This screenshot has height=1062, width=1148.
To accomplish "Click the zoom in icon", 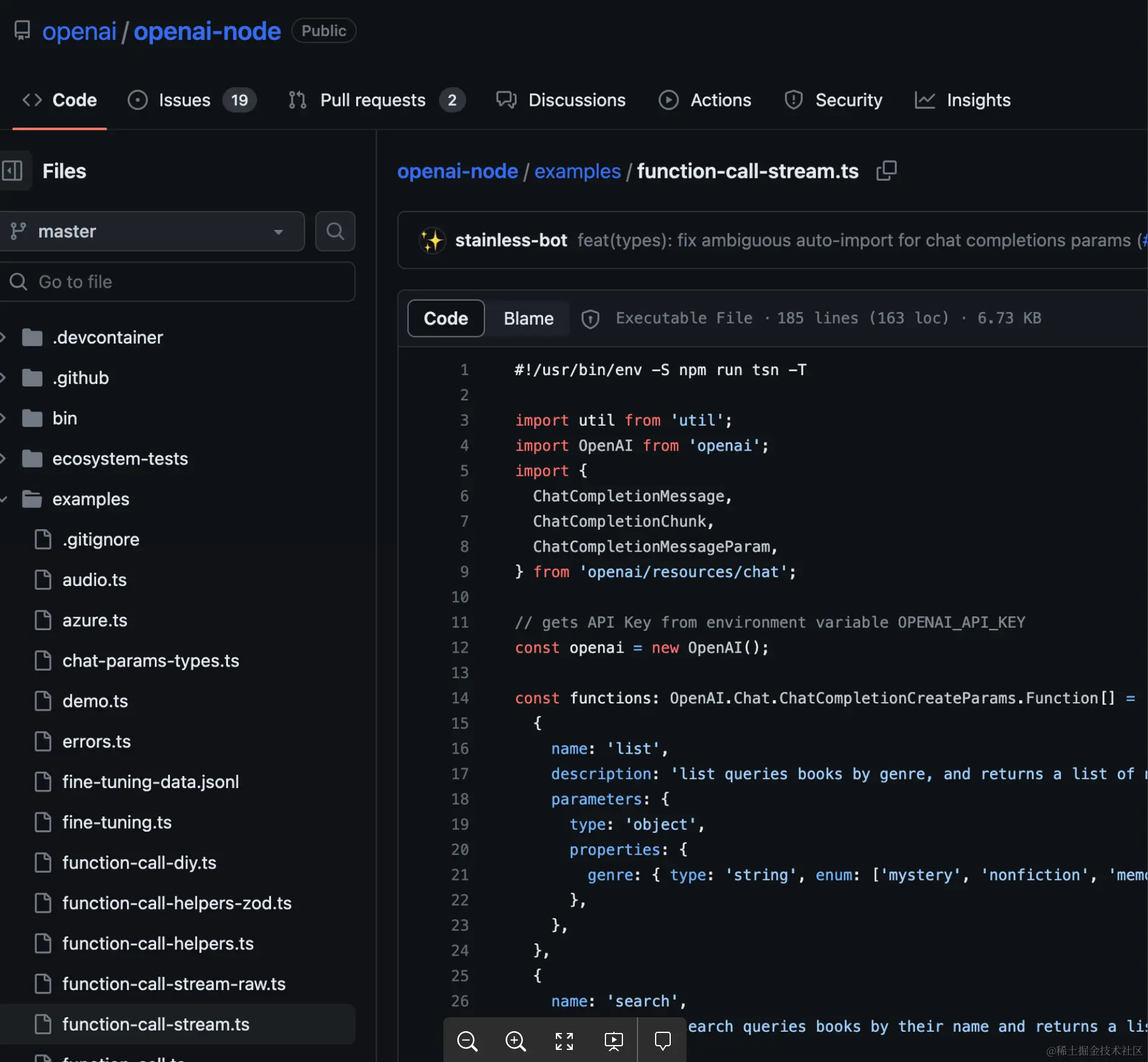I will tap(516, 1041).
